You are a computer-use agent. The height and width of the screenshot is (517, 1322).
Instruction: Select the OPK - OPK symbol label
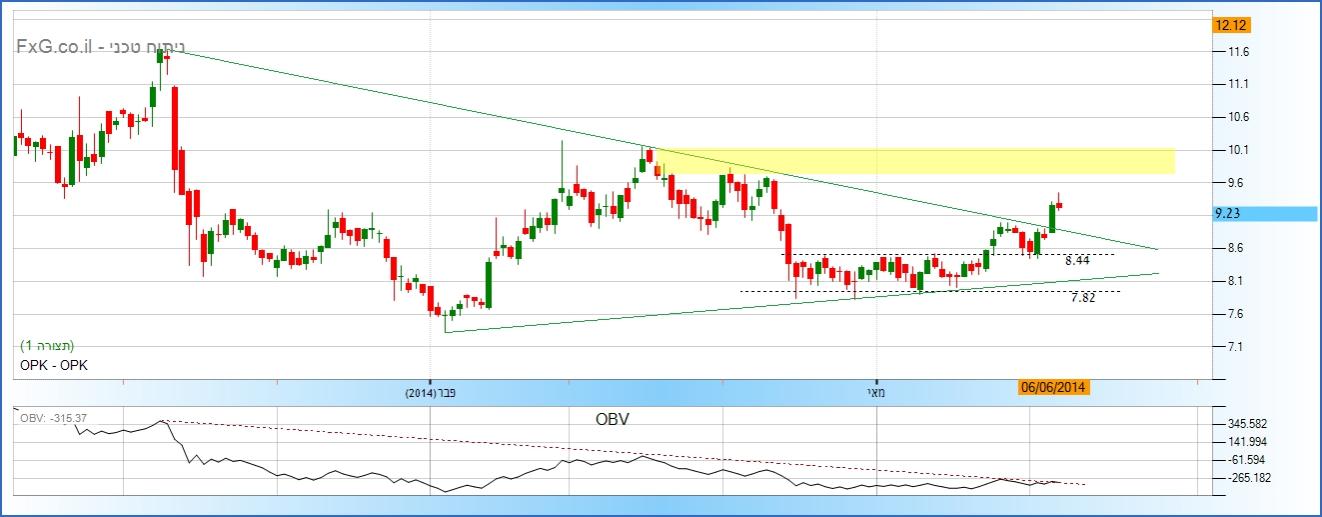[53, 365]
